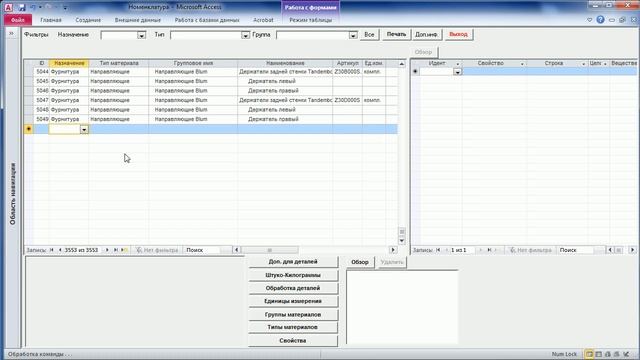Viewport: 640px width, 360px height.
Task: Go to last record in properties subform
Action: [x=489, y=250]
